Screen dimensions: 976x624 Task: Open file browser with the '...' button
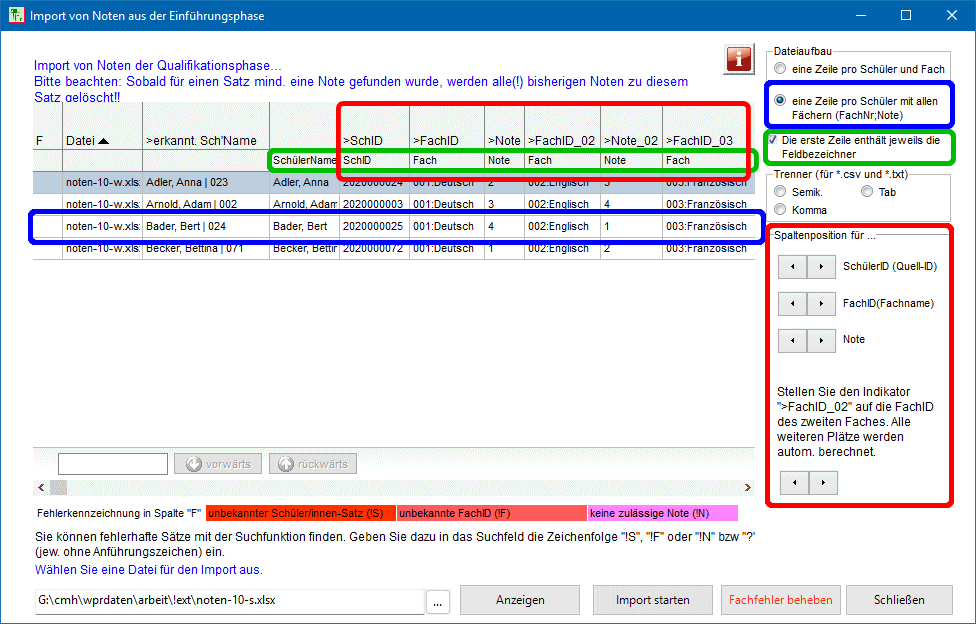tap(440, 601)
